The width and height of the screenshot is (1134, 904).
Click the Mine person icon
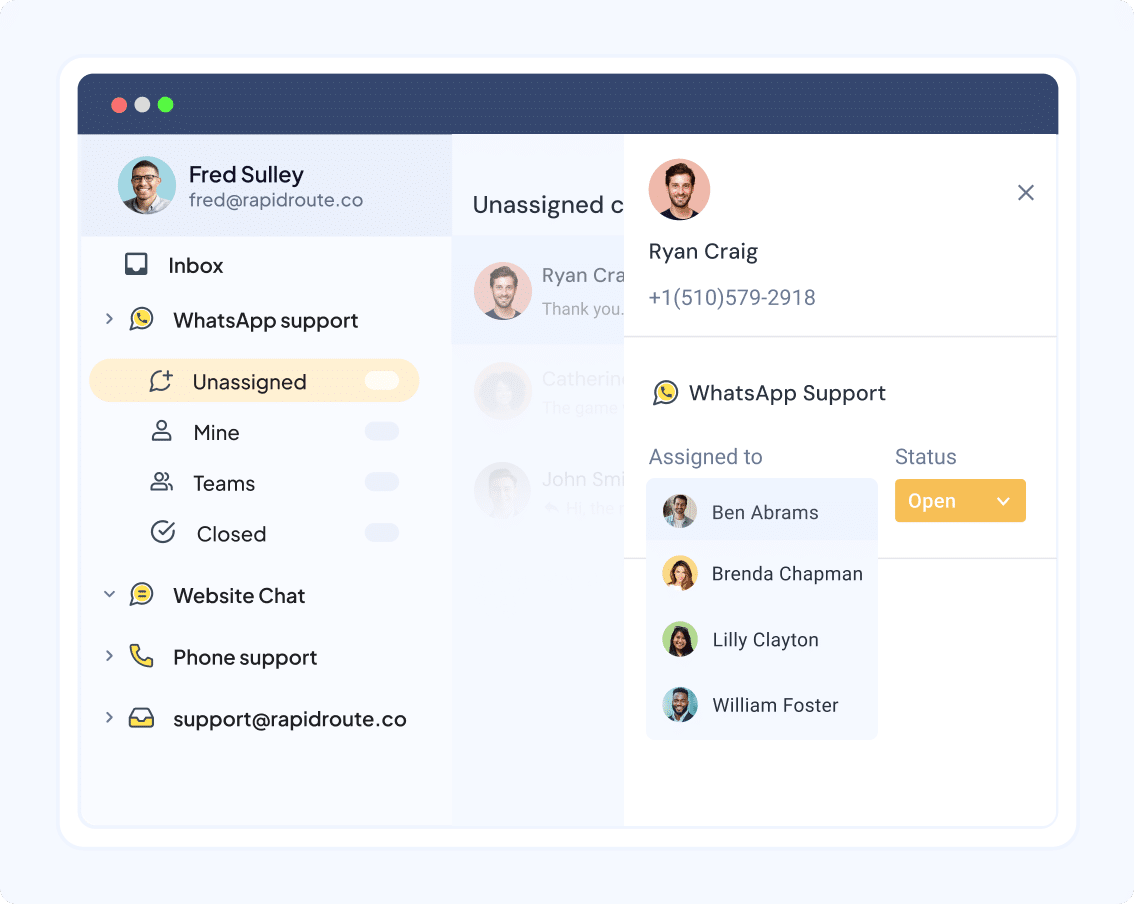(161, 432)
